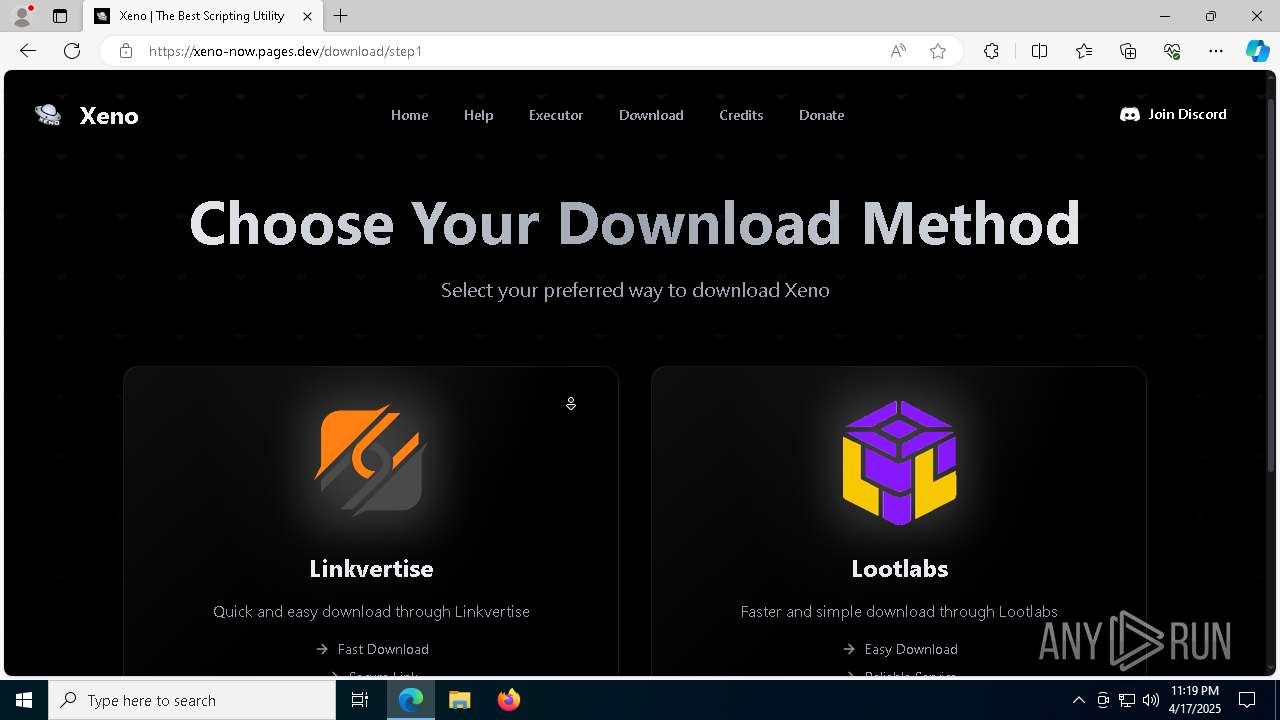Select the Lootlabs card title

899,568
